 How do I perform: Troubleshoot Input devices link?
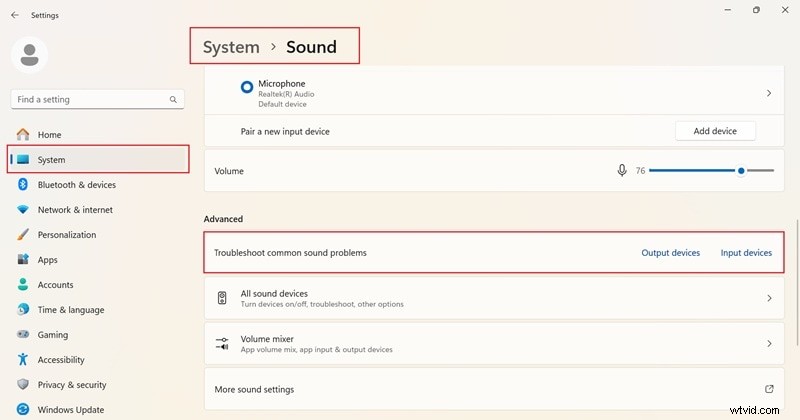click(746, 253)
